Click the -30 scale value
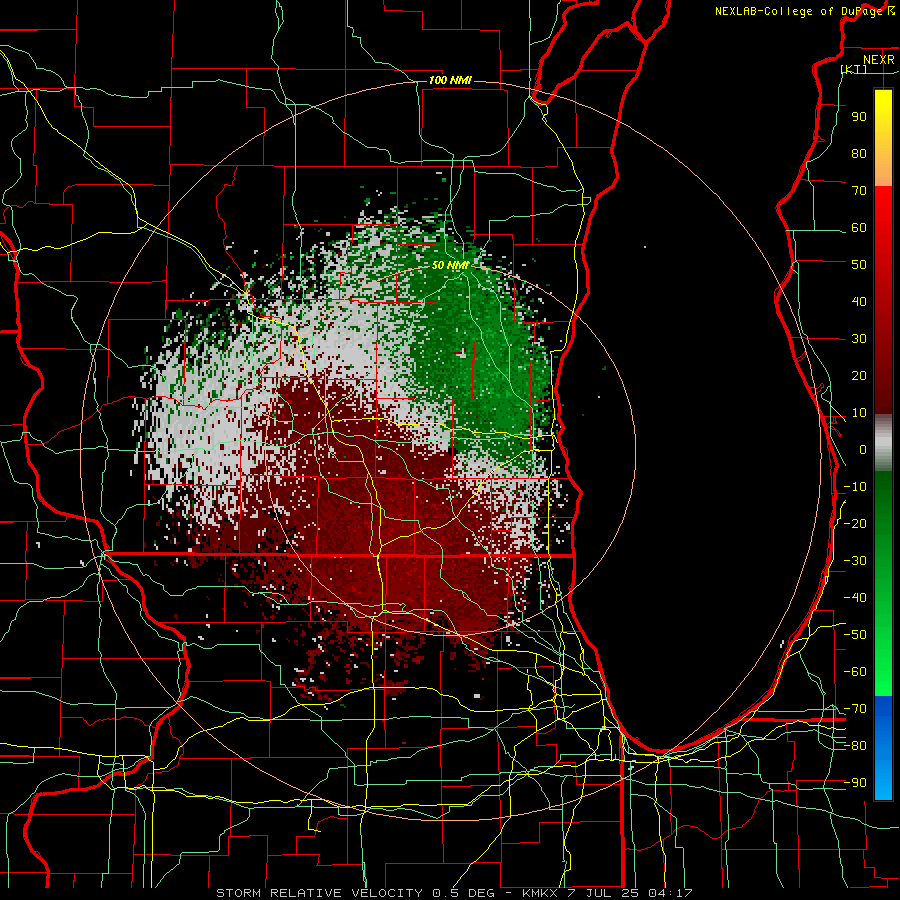The height and width of the screenshot is (900, 900). pyautogui.click(x=855, y=561)
